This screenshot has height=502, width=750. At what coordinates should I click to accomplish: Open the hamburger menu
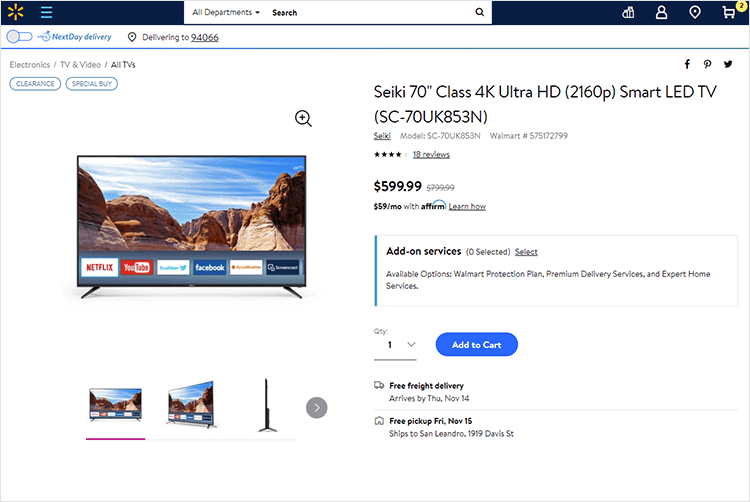point(46,12)
